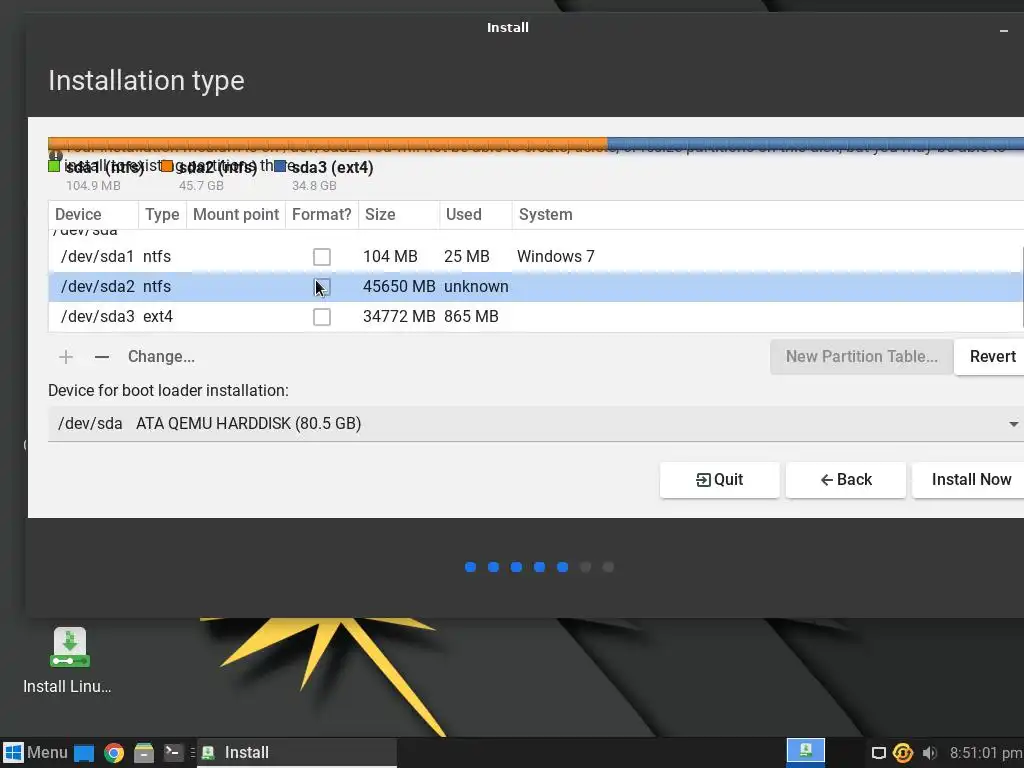Open the file manager taskbar icon
This screenshot has width=1024, height=768.
[144, 753]
